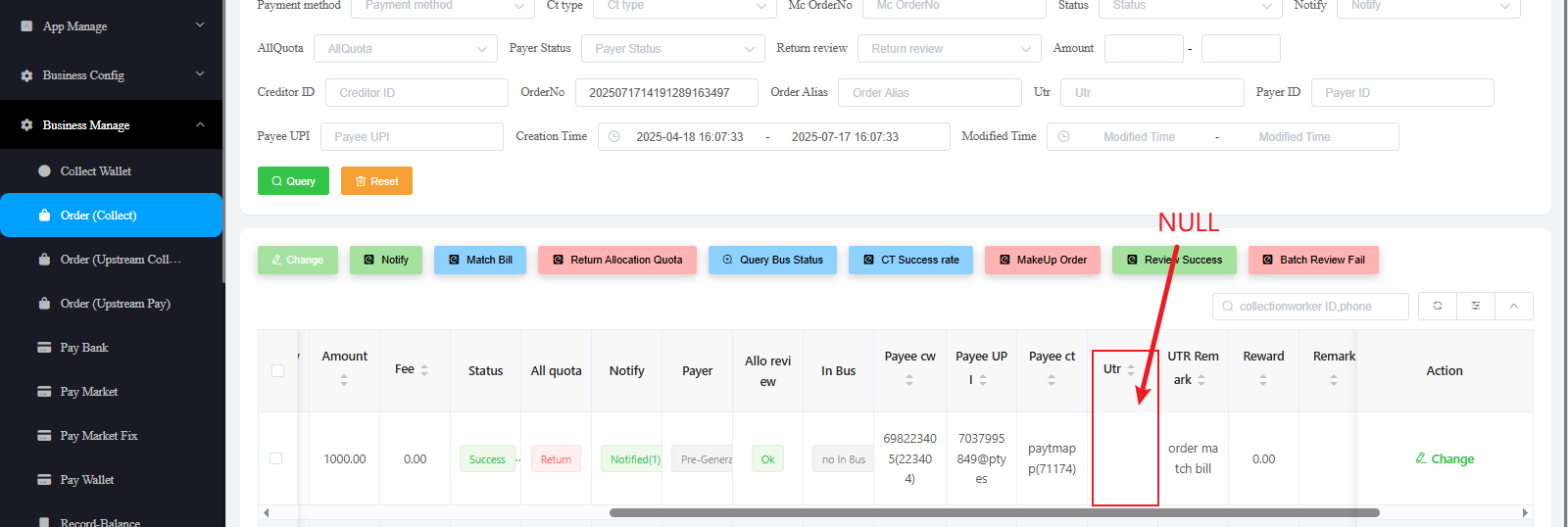Click the green Query button
The width and height of the screenshot is (1568, 527).
(x=293, y=181)
